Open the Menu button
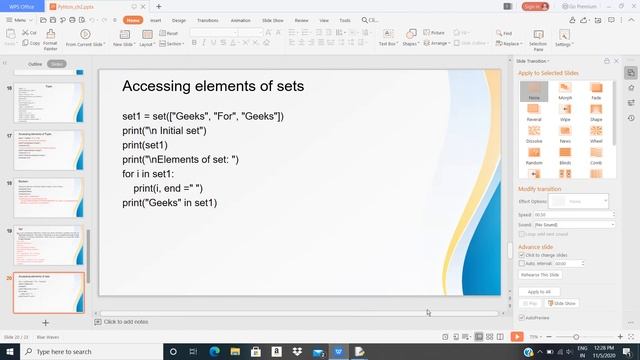The image size is (640, 360). click(19, 20)
